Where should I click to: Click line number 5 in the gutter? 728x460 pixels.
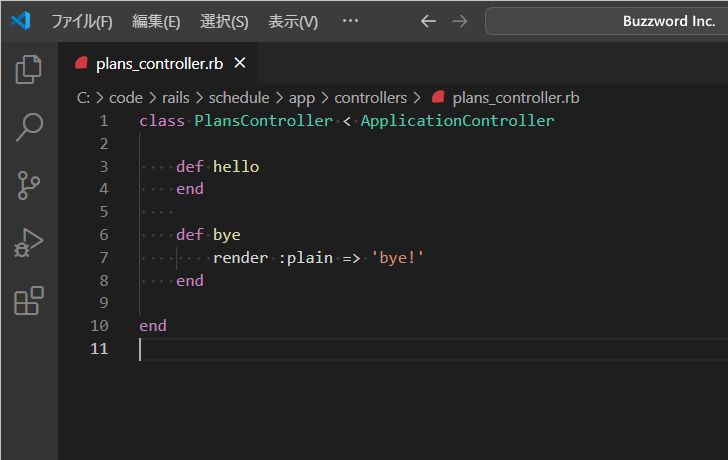click(x=104, y=212)
